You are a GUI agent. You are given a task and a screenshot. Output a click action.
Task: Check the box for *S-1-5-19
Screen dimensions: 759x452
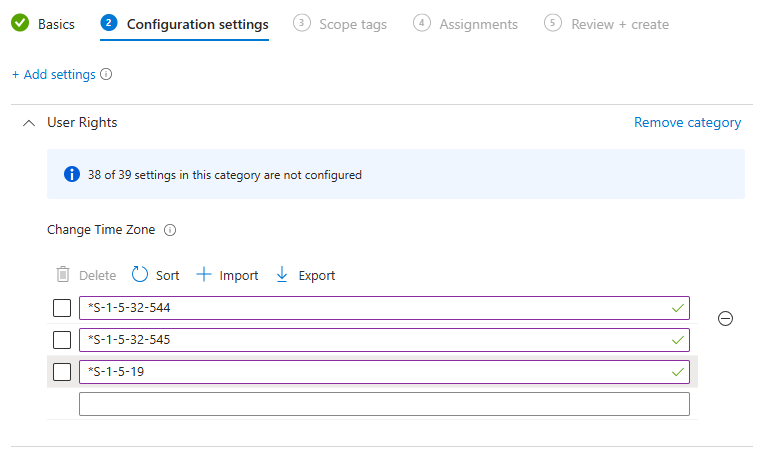click(x=62, y=372)
